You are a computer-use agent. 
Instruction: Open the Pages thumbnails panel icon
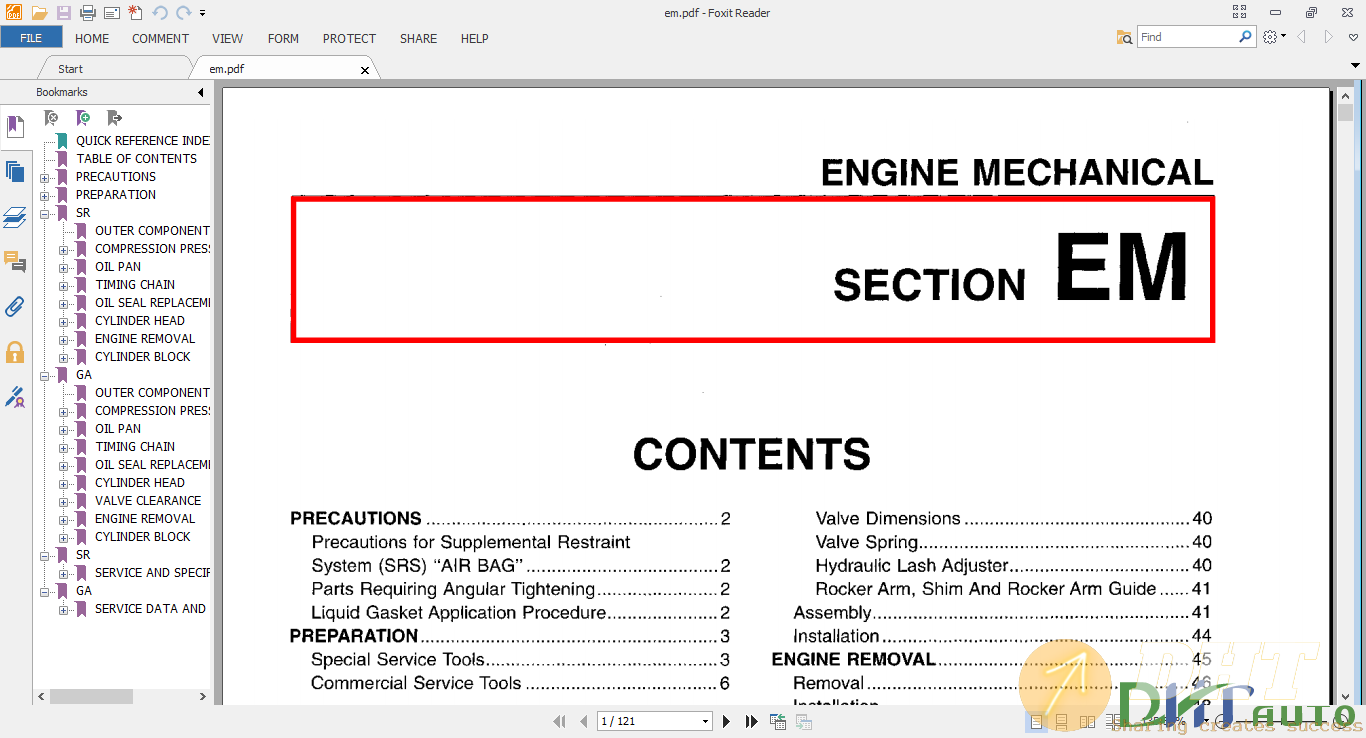coord(15,171)
